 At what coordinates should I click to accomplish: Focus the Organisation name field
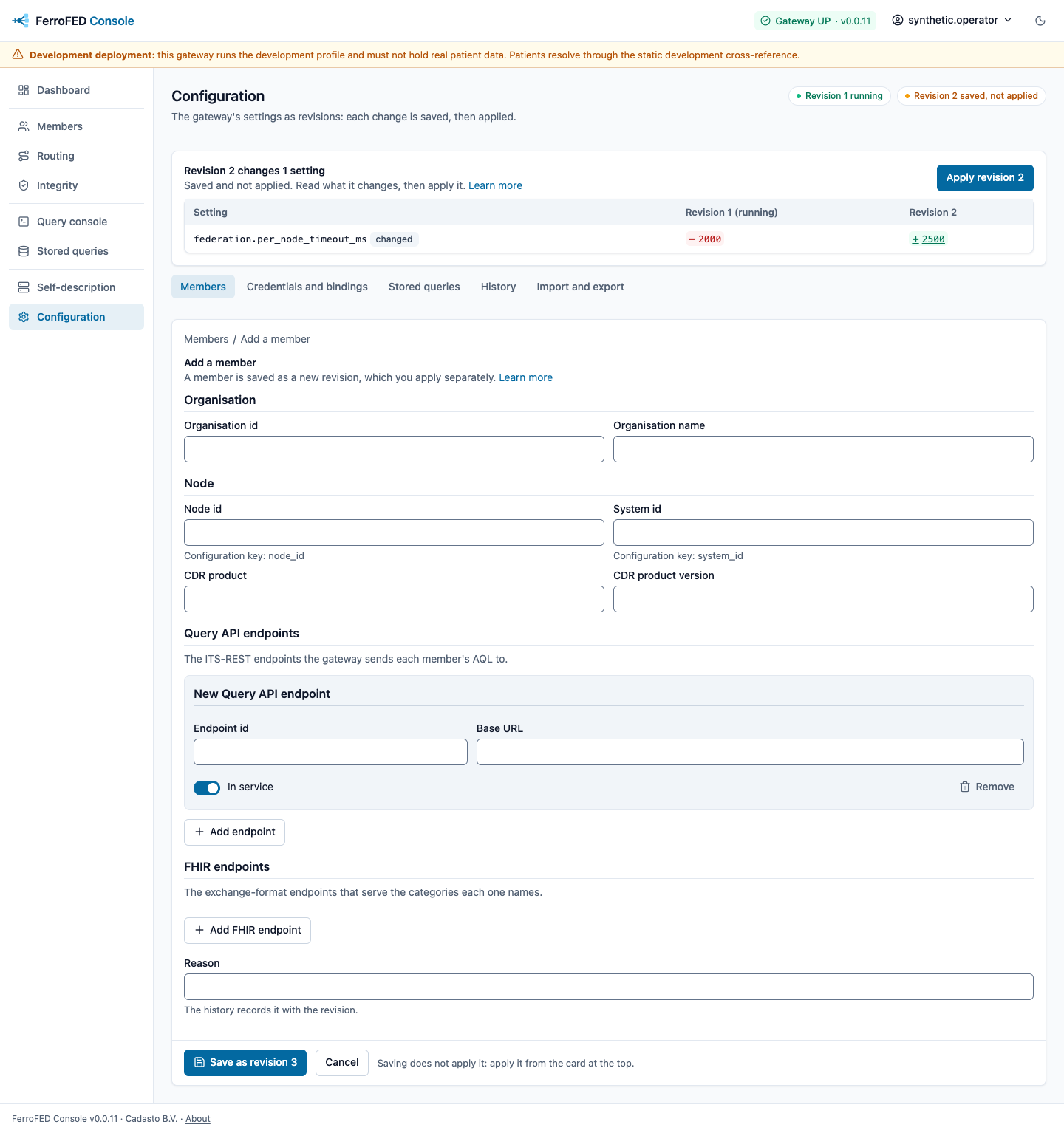click(823, 449)
